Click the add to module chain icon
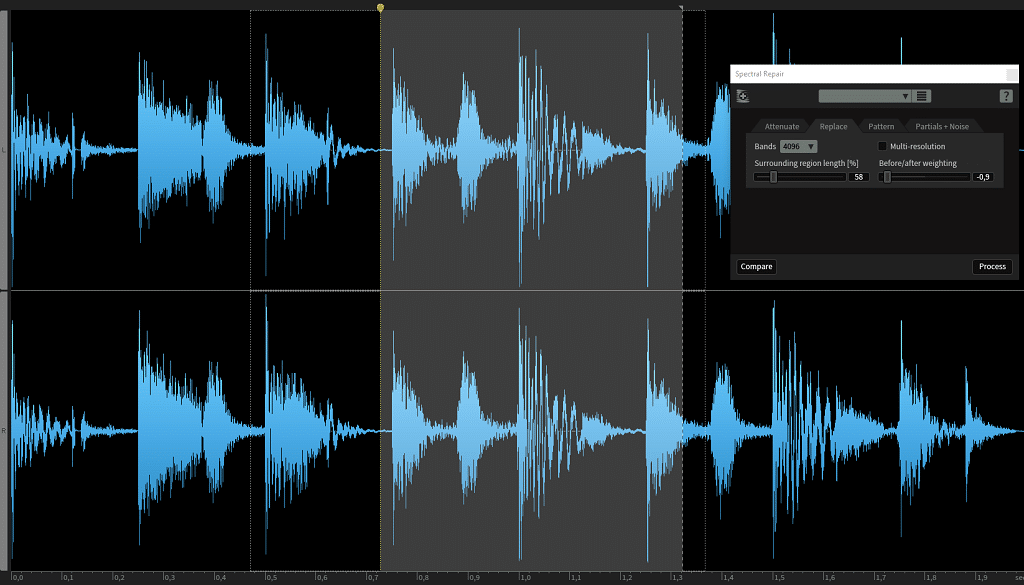Viewport: 1024px width, 585px height. [743, 97]
